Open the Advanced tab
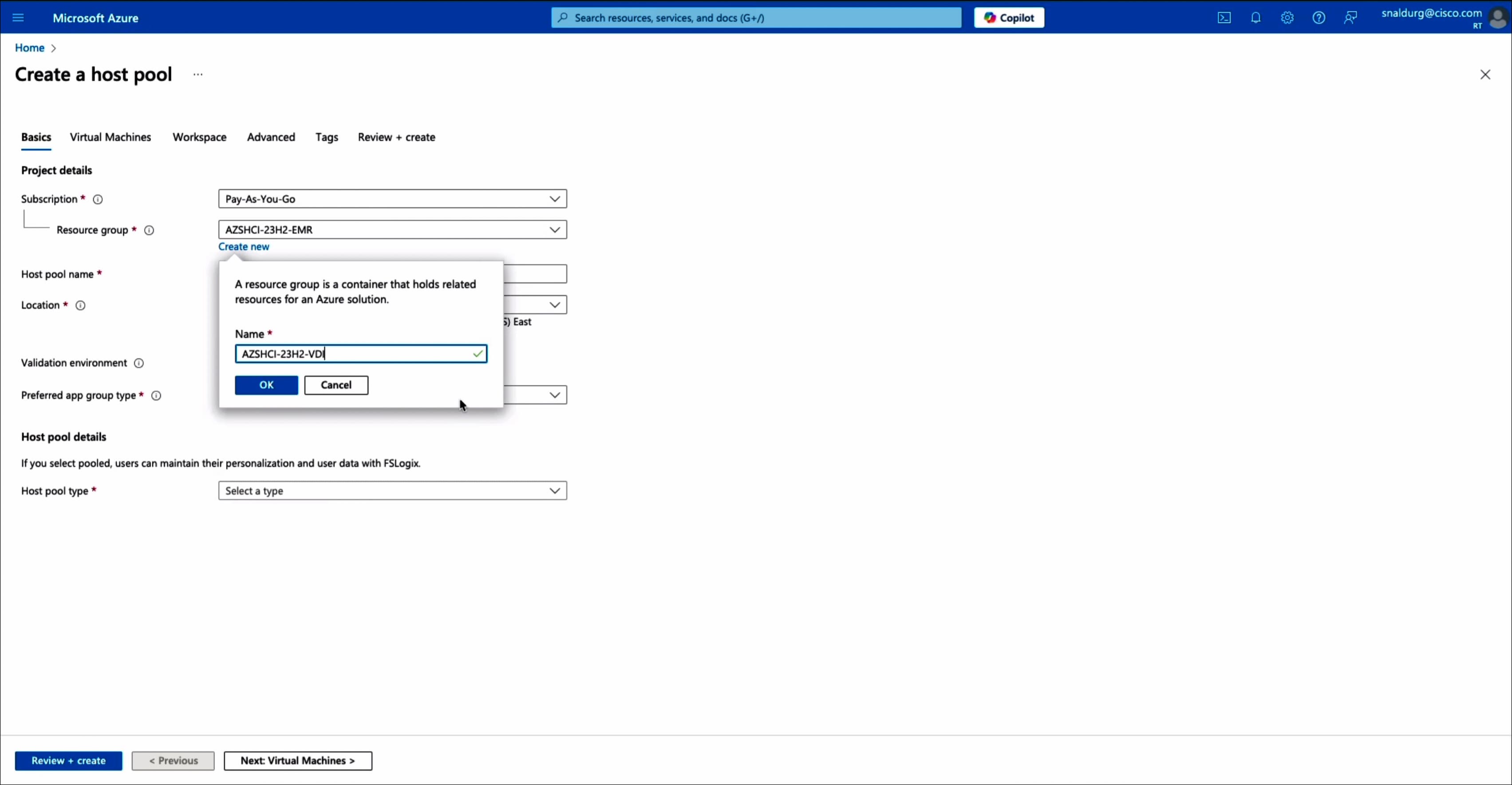 pyautogui.click(x=271, y=137)
